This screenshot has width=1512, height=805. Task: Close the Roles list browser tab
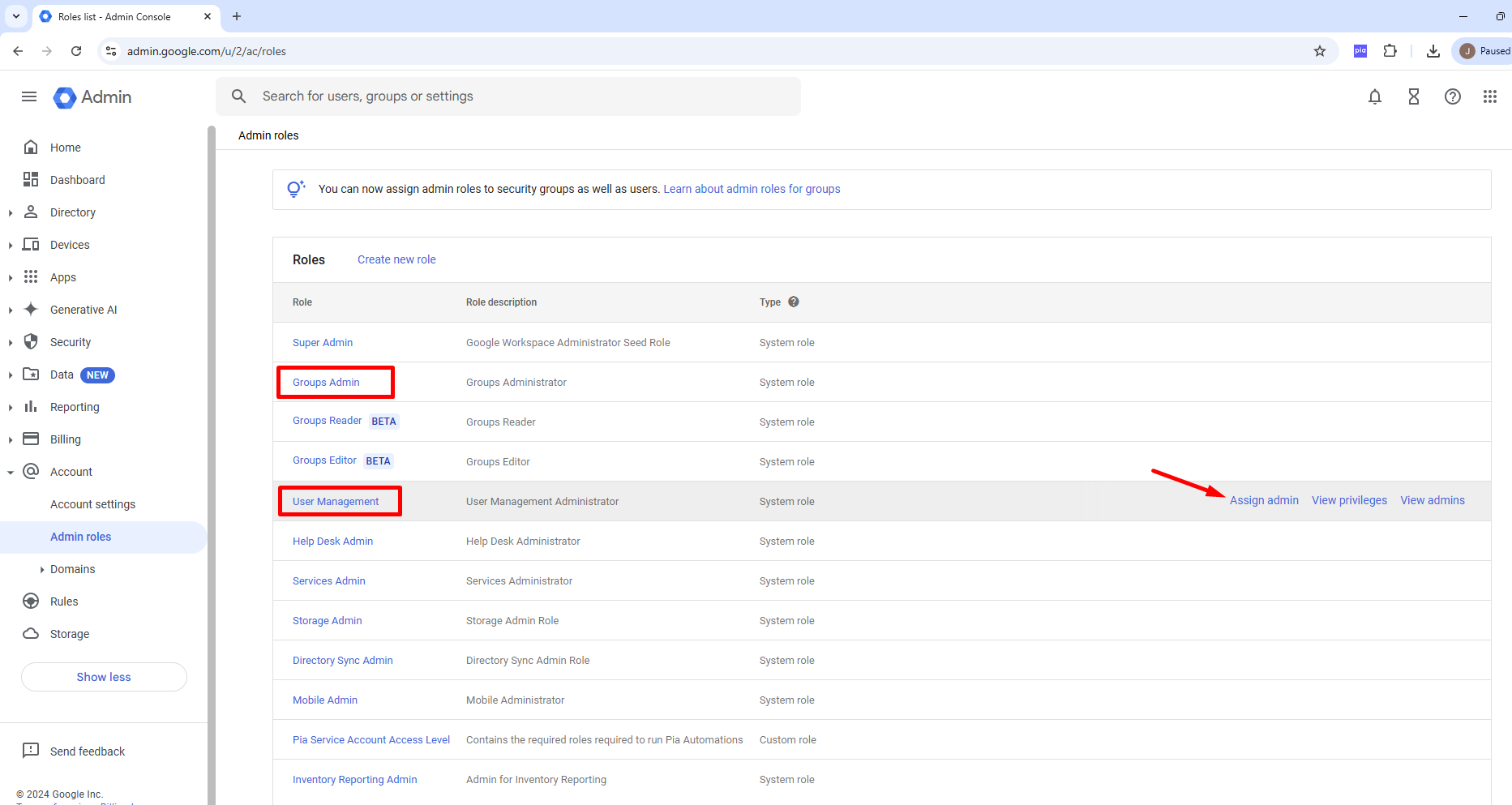click(x=208, y=16)
